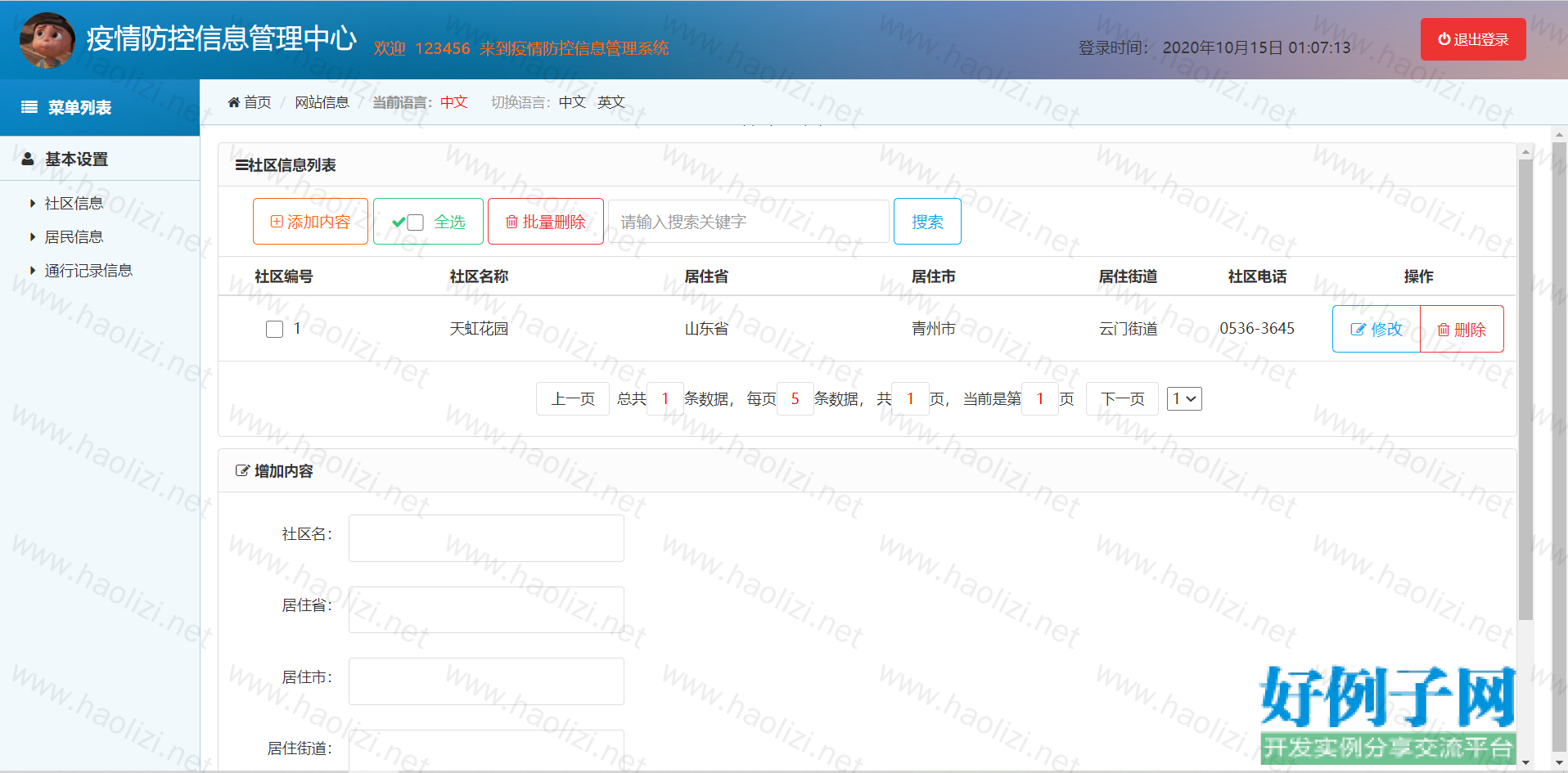This screenshot has width=1568, height=773.
Task: Focus the 社区名 input field
Action: tap(486, 538)
